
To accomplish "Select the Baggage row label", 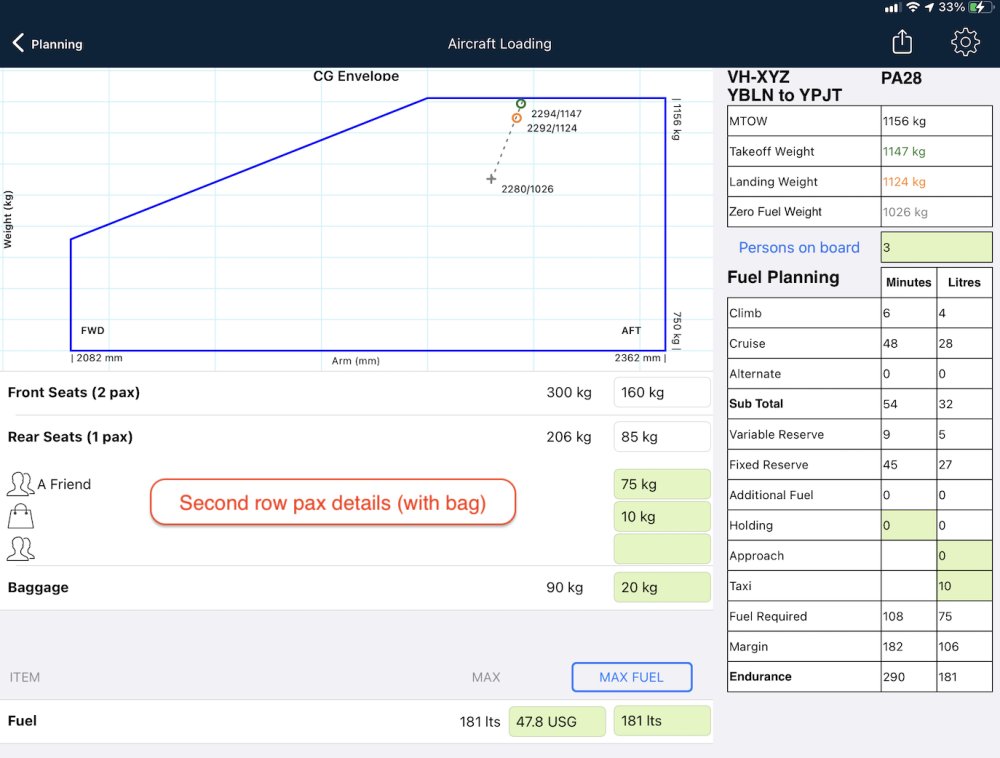I will 38,587.
